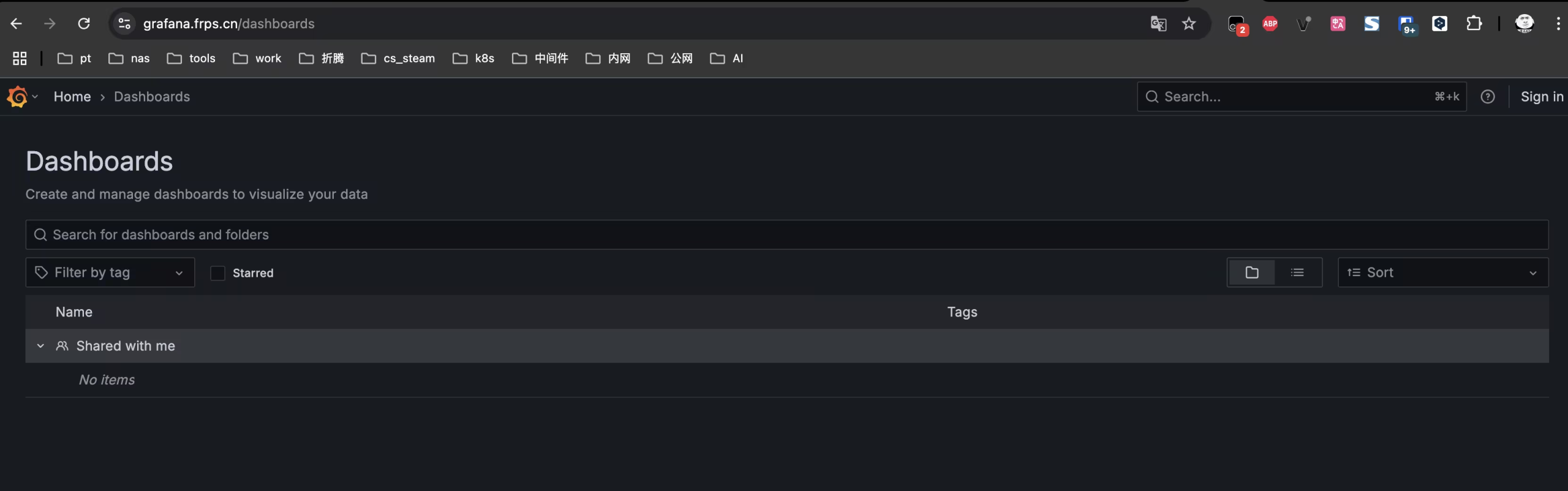Click the blue S extension icon
The width and height of the screenshot is (1568, 491).
[1371, 24]
